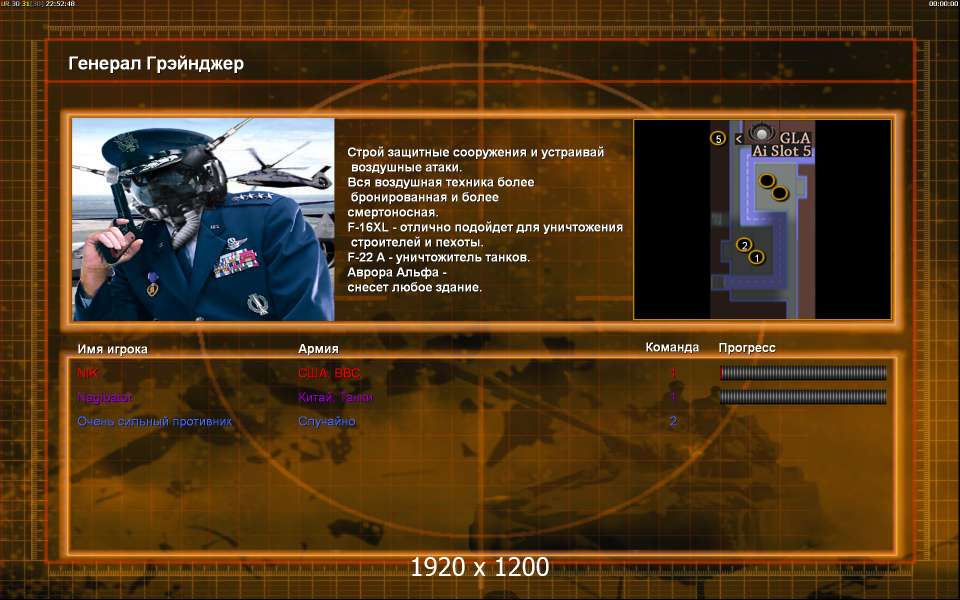Click start position marker 1 on minimap

pos(757,258)
